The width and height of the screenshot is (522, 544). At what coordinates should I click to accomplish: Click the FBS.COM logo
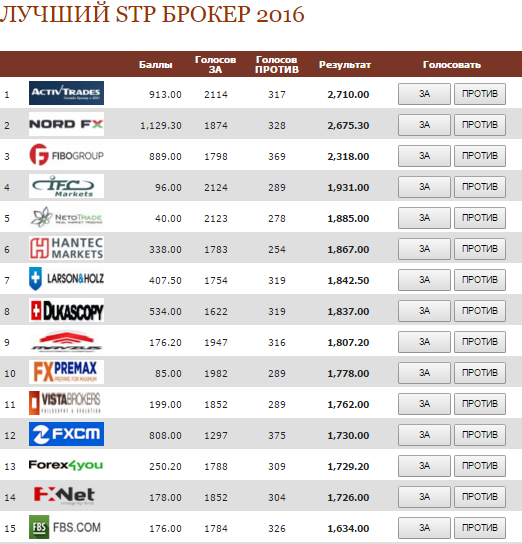65,527
